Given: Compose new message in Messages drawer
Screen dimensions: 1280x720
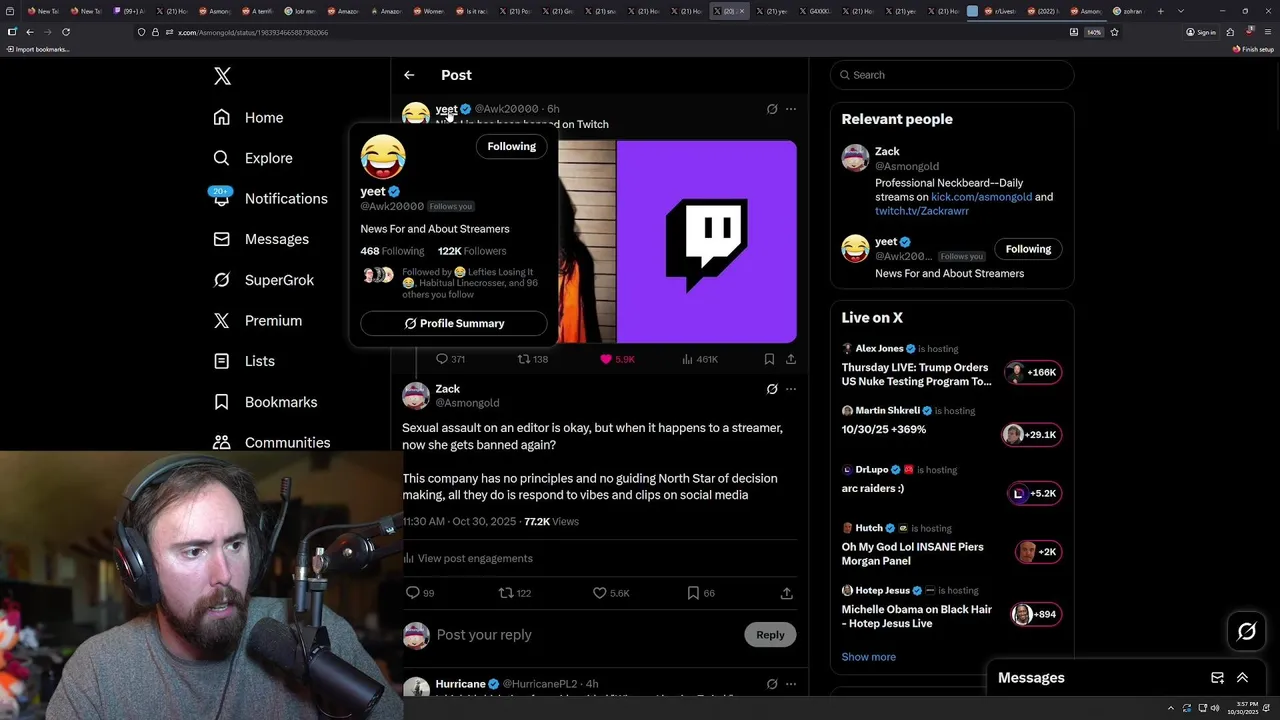Looking at the screenshot, I should pos(1217,678).
